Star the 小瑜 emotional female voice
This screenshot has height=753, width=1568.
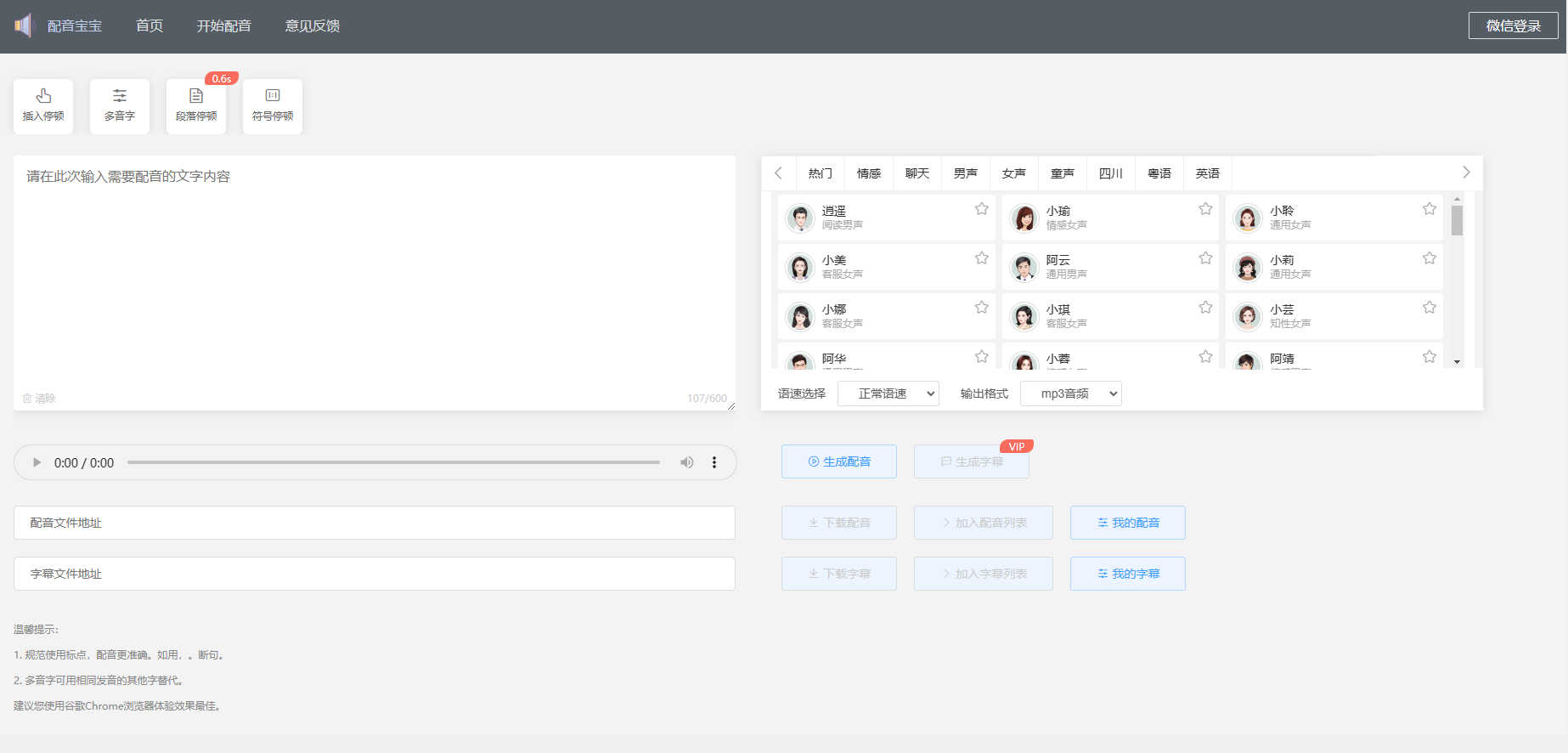coord(1205,209)
